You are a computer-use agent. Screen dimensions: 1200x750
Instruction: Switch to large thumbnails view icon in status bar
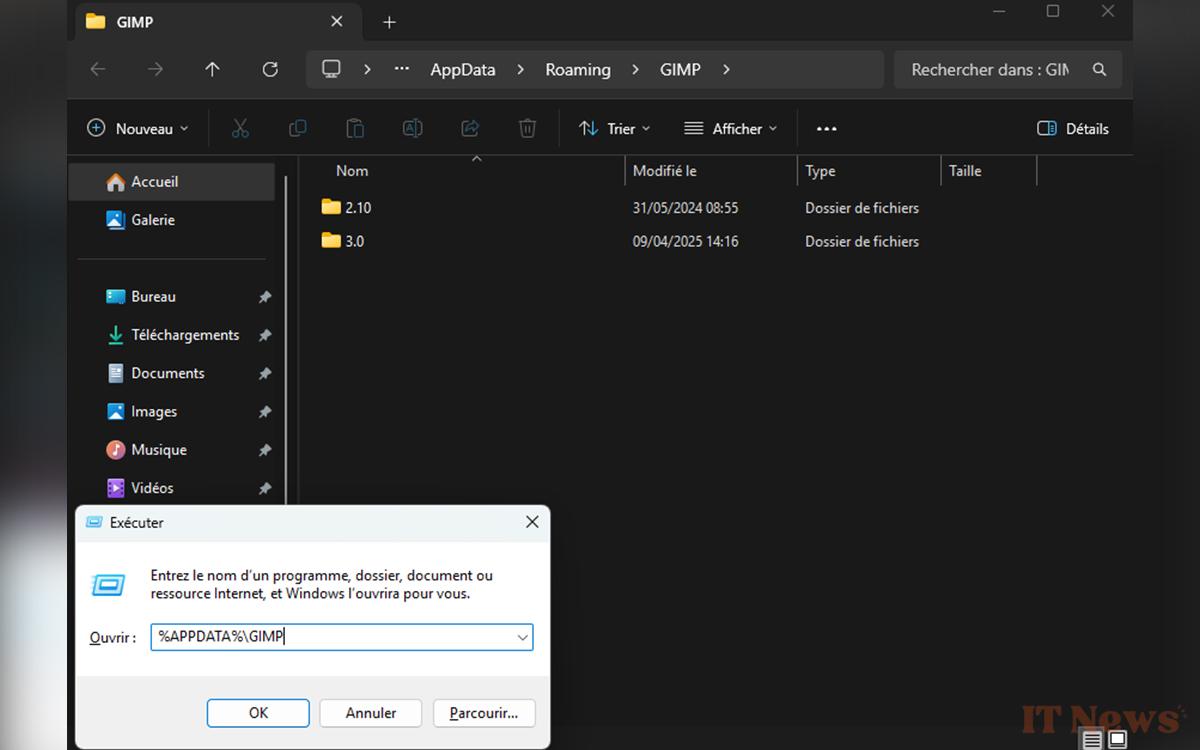(1117, 740)
